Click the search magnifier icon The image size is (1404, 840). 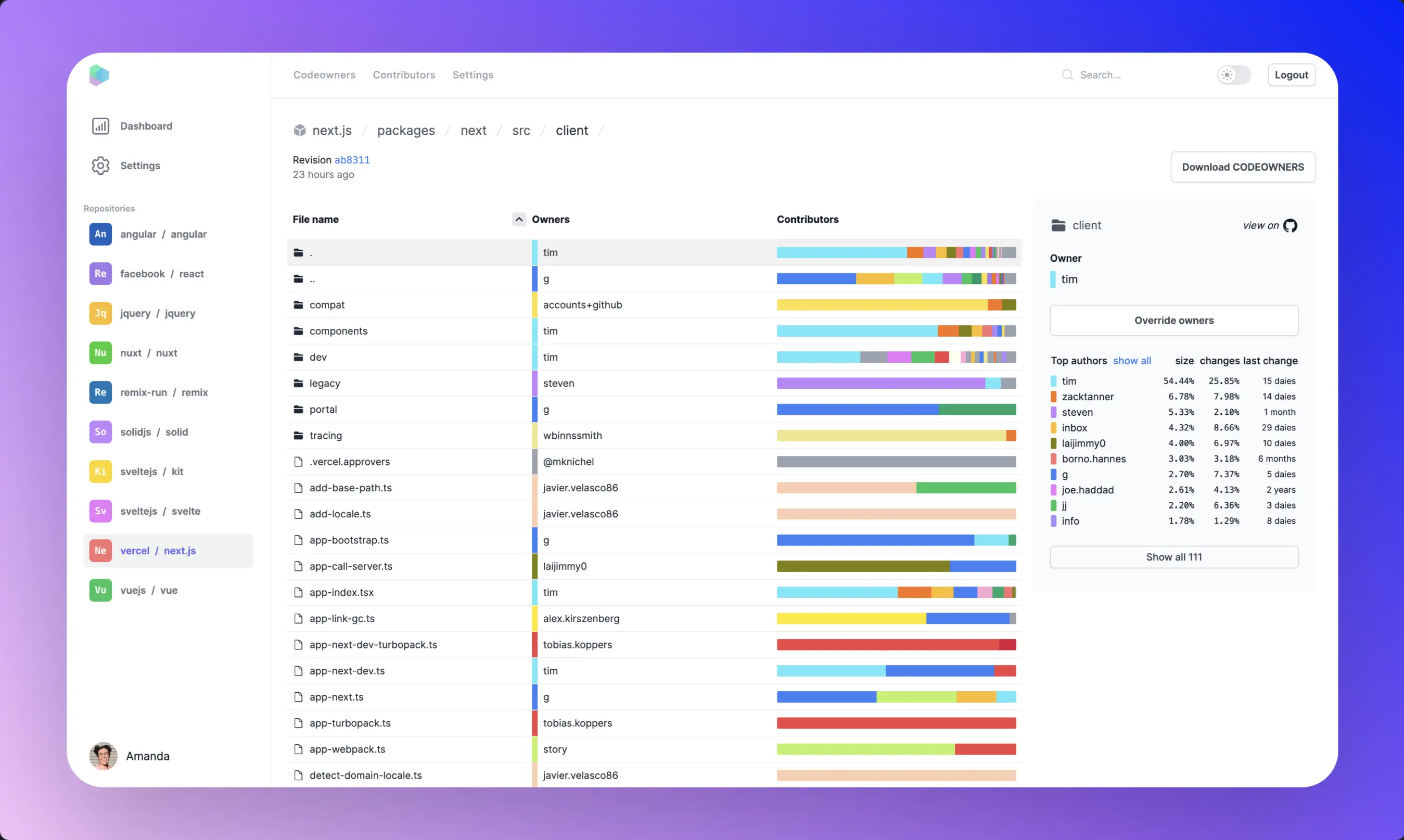tap(1067, 75)
